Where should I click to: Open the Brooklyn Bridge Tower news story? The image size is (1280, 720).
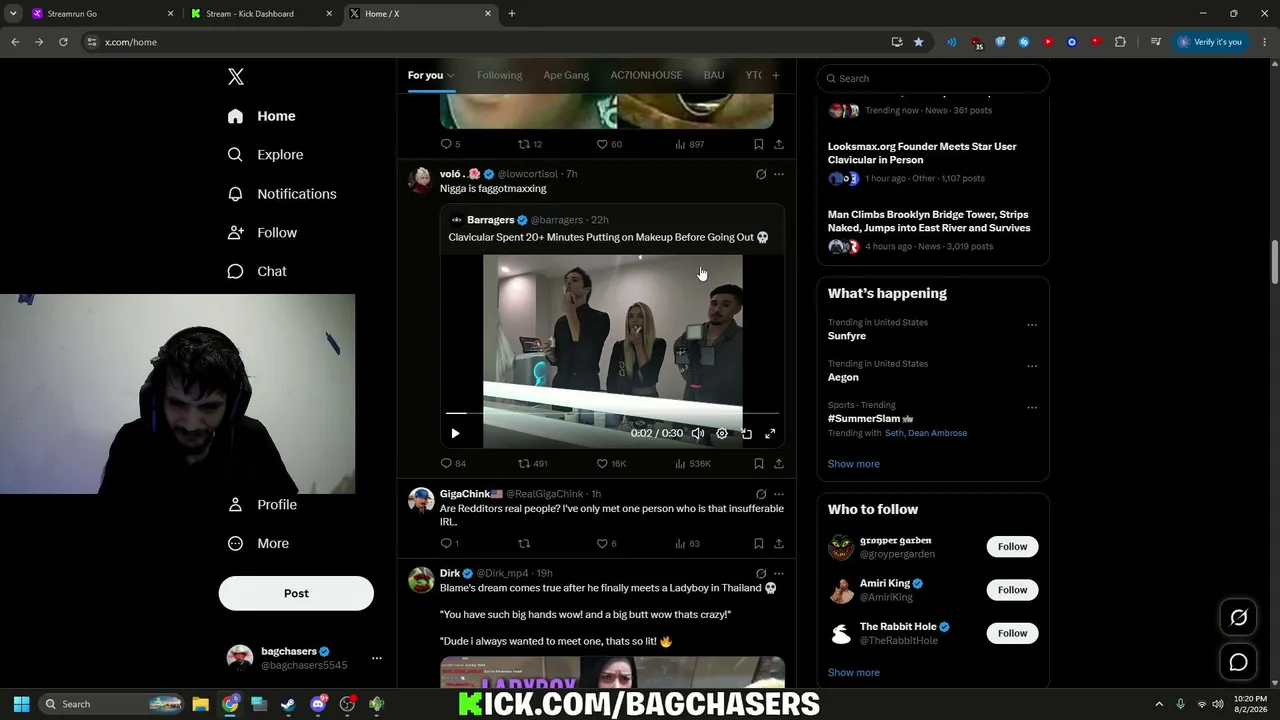[929, 221]
